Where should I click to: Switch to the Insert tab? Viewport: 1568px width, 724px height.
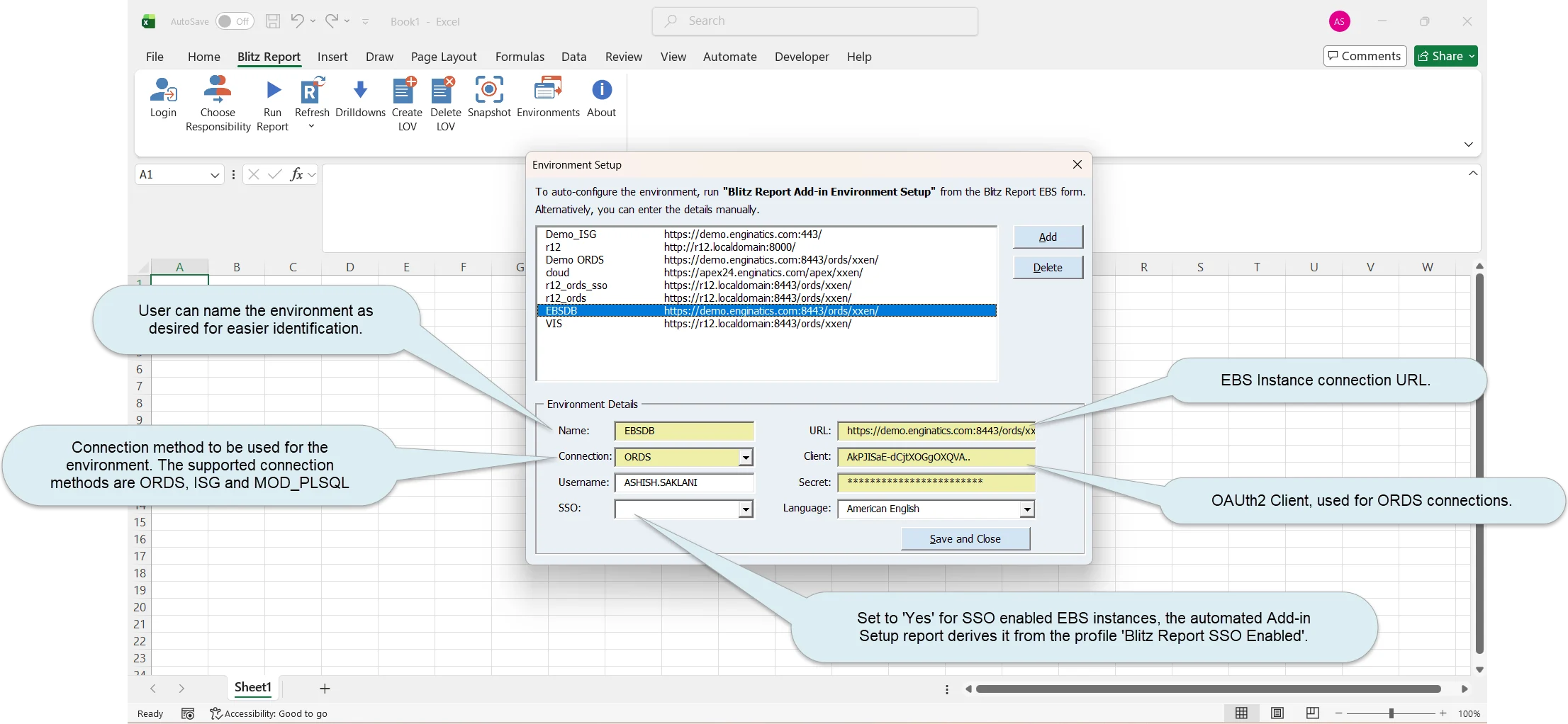coord(332,57)
